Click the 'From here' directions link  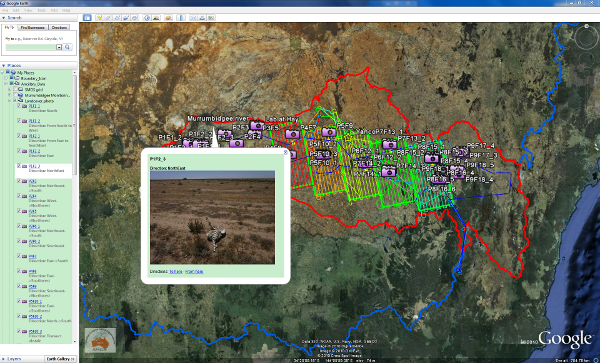tap(194, 272)
